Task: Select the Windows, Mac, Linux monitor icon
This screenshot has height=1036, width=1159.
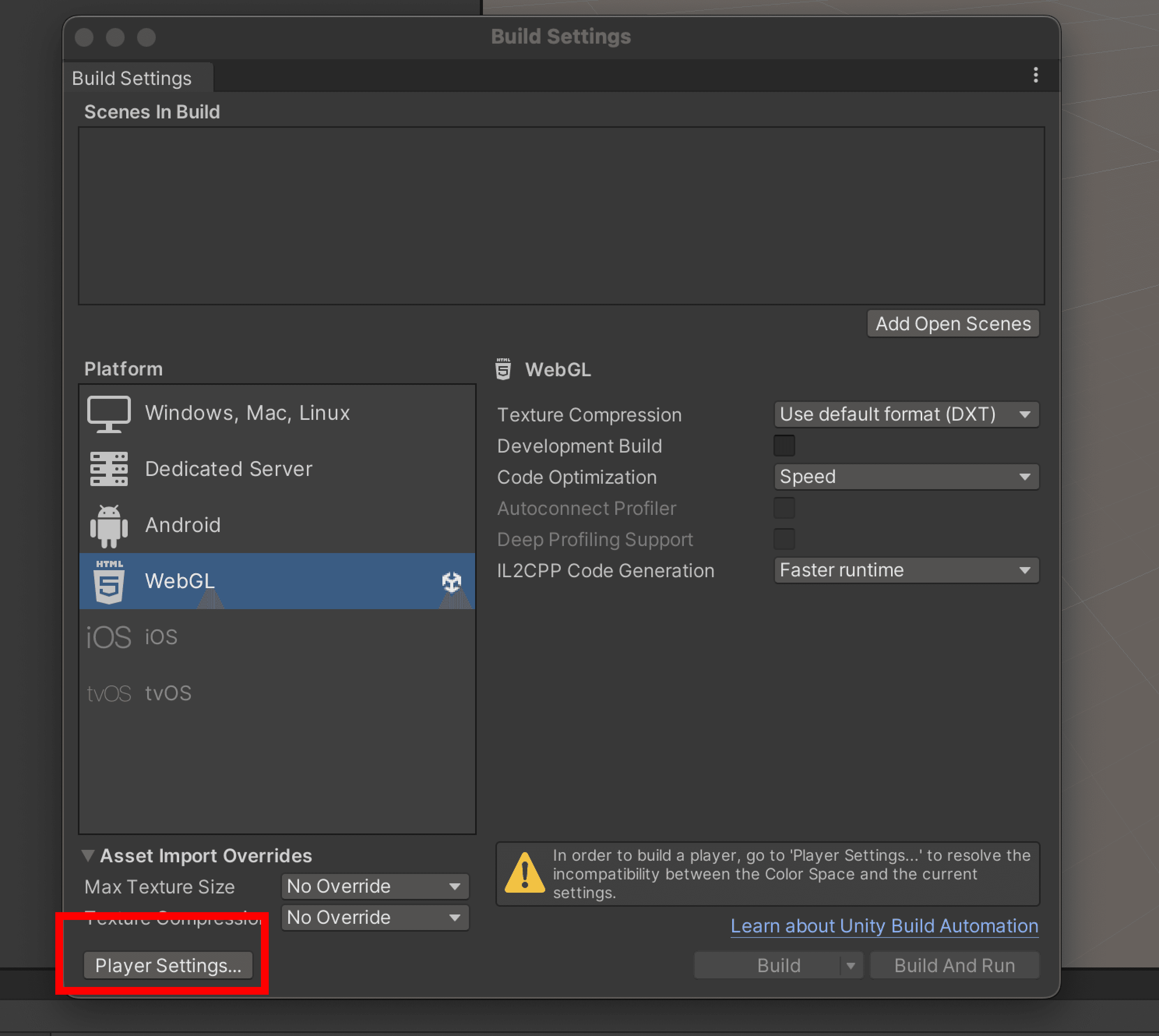Action: click(x=109, y=414)
